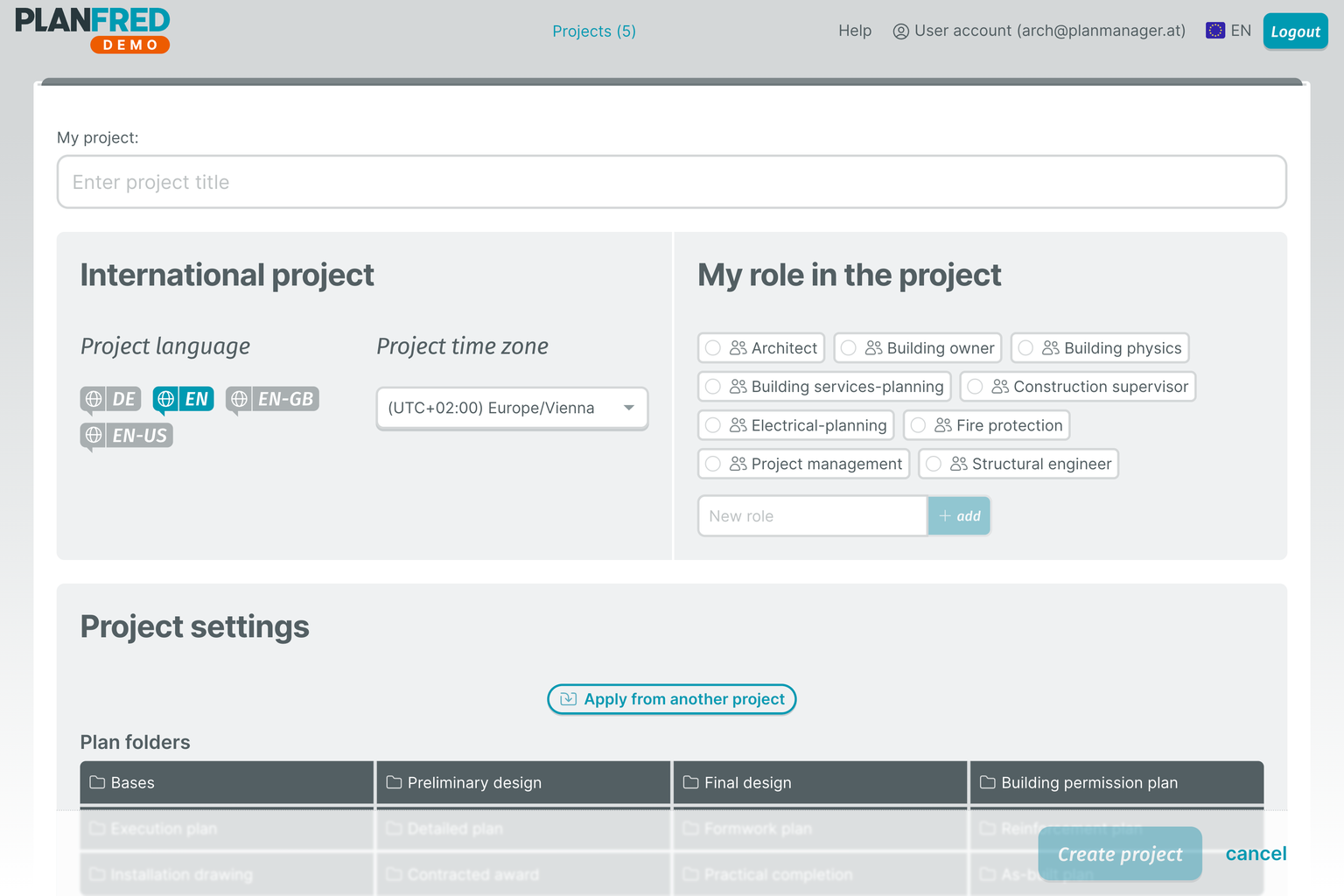Select Construction supervisor radio button
The width and height of the screenshot is (1344, 896).
click(975, 387)
